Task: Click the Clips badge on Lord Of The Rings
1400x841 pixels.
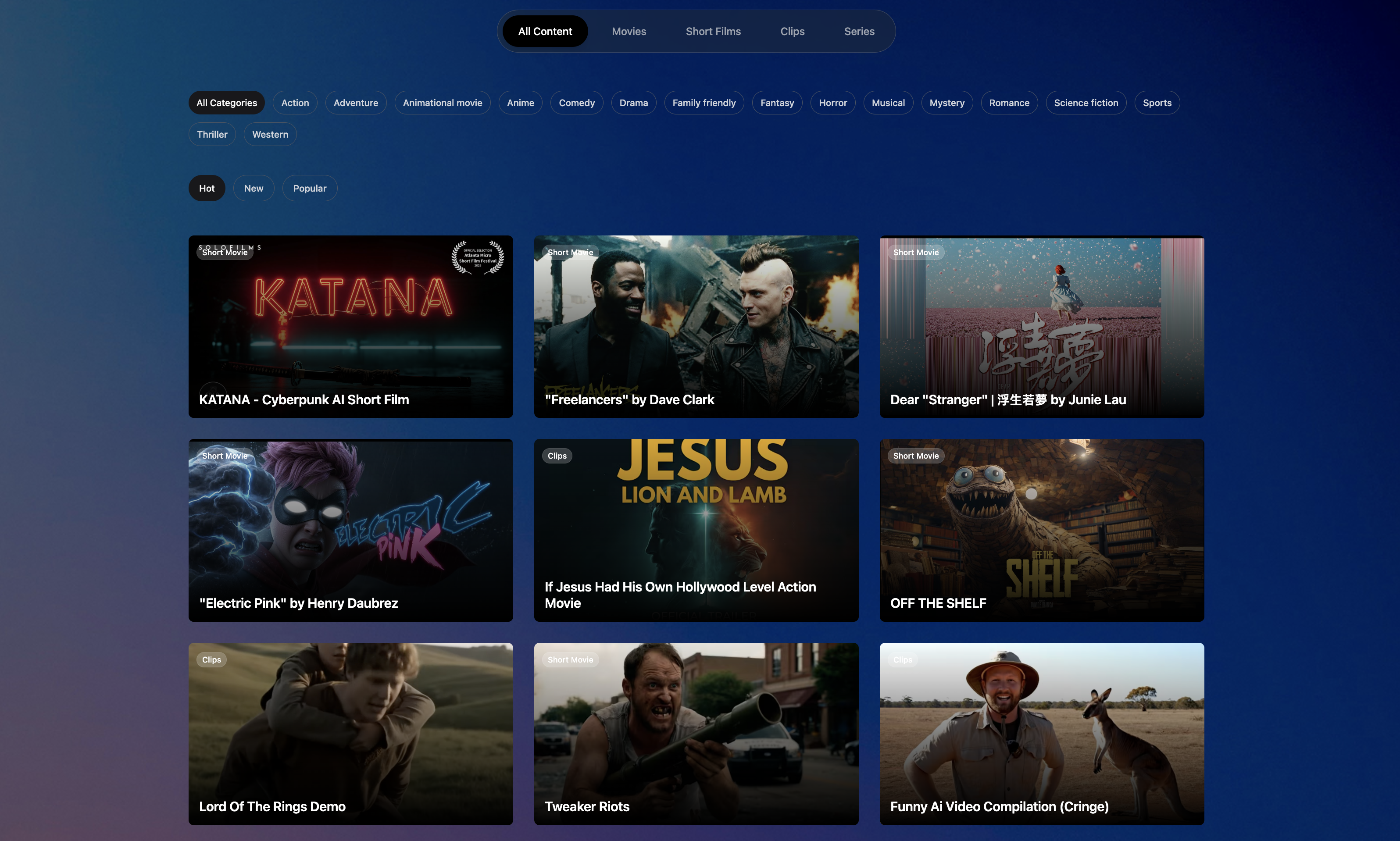Action: coord(211,659)
